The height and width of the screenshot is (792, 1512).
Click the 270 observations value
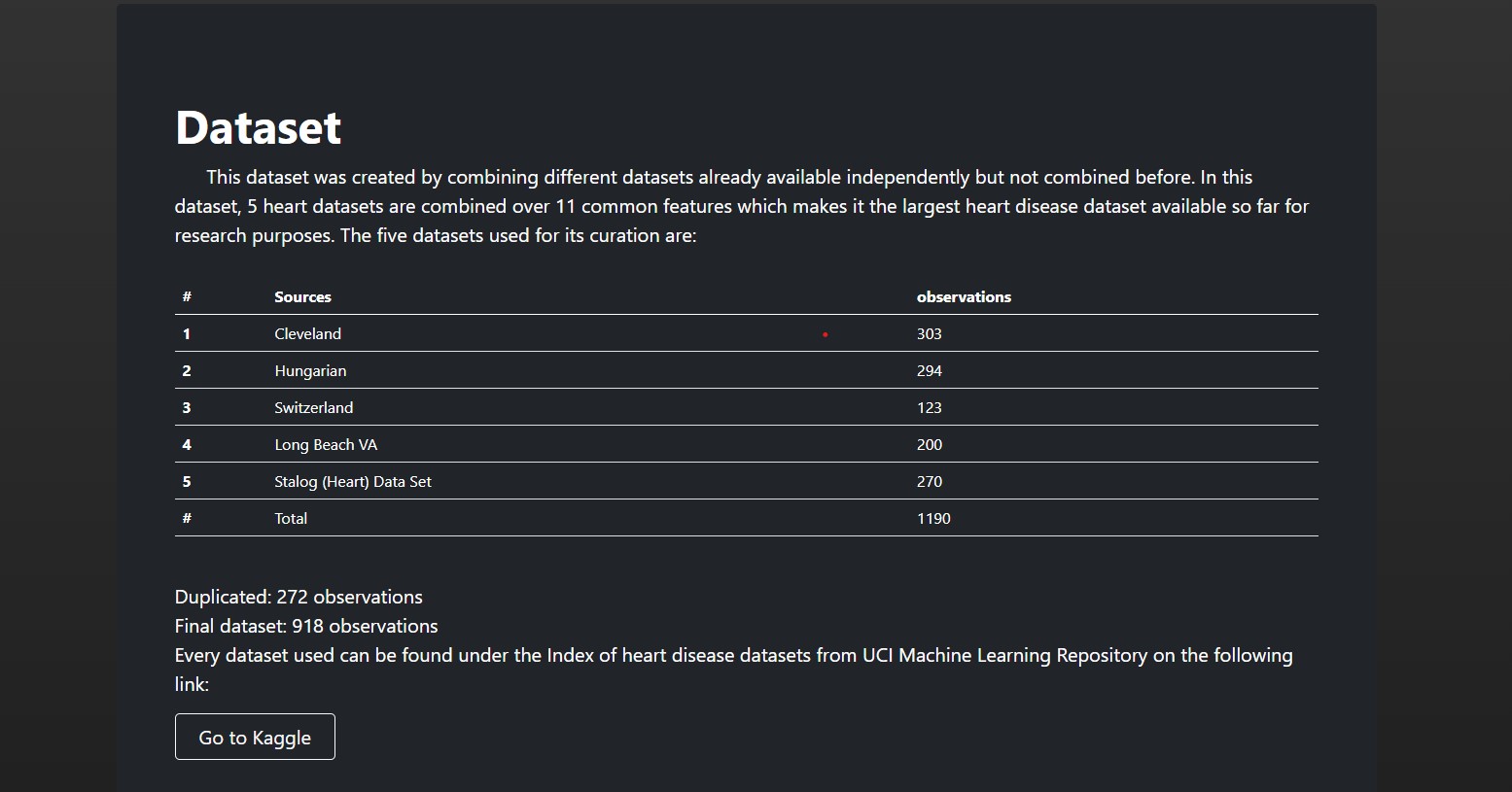click(x=929, y=482)
